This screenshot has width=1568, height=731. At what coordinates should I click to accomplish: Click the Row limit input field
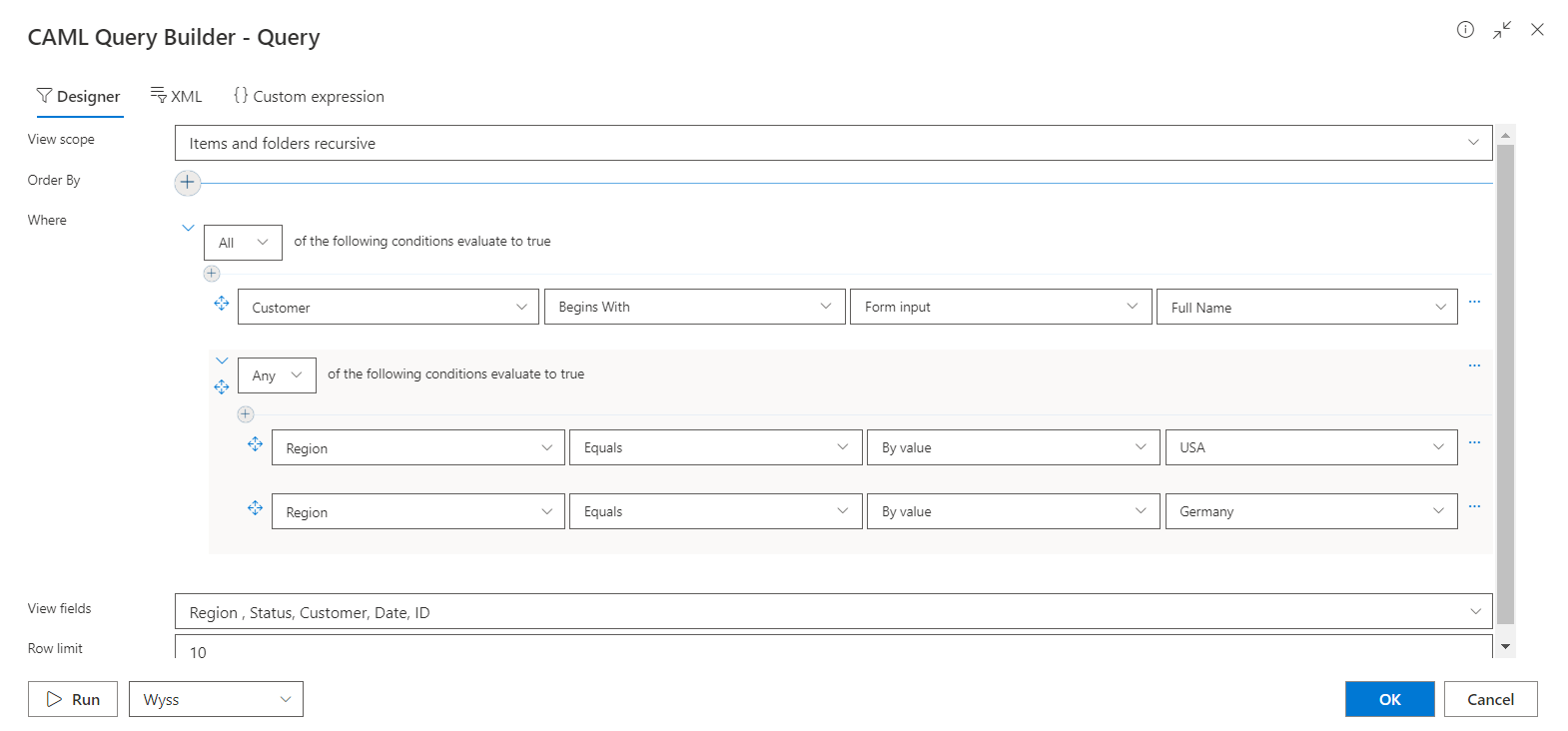(833, 647)
